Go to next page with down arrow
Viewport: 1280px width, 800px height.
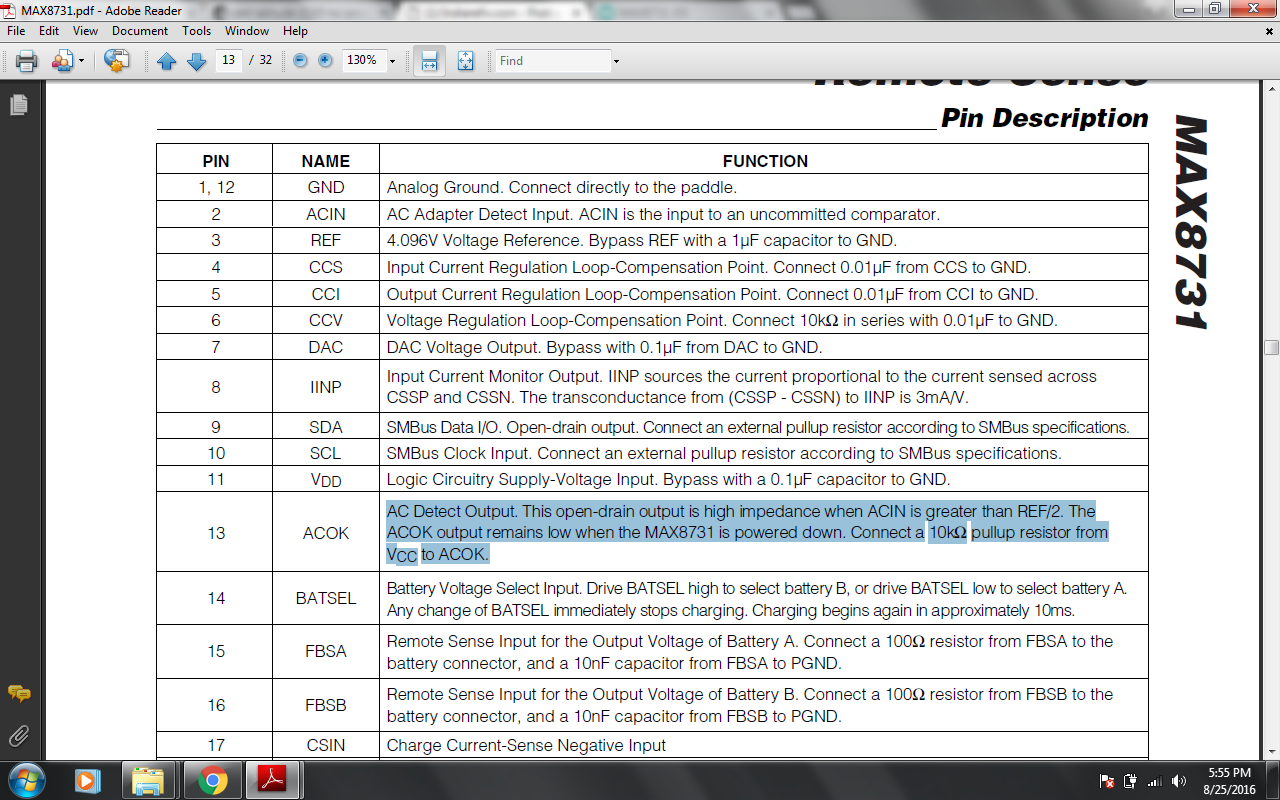(197, 61)
